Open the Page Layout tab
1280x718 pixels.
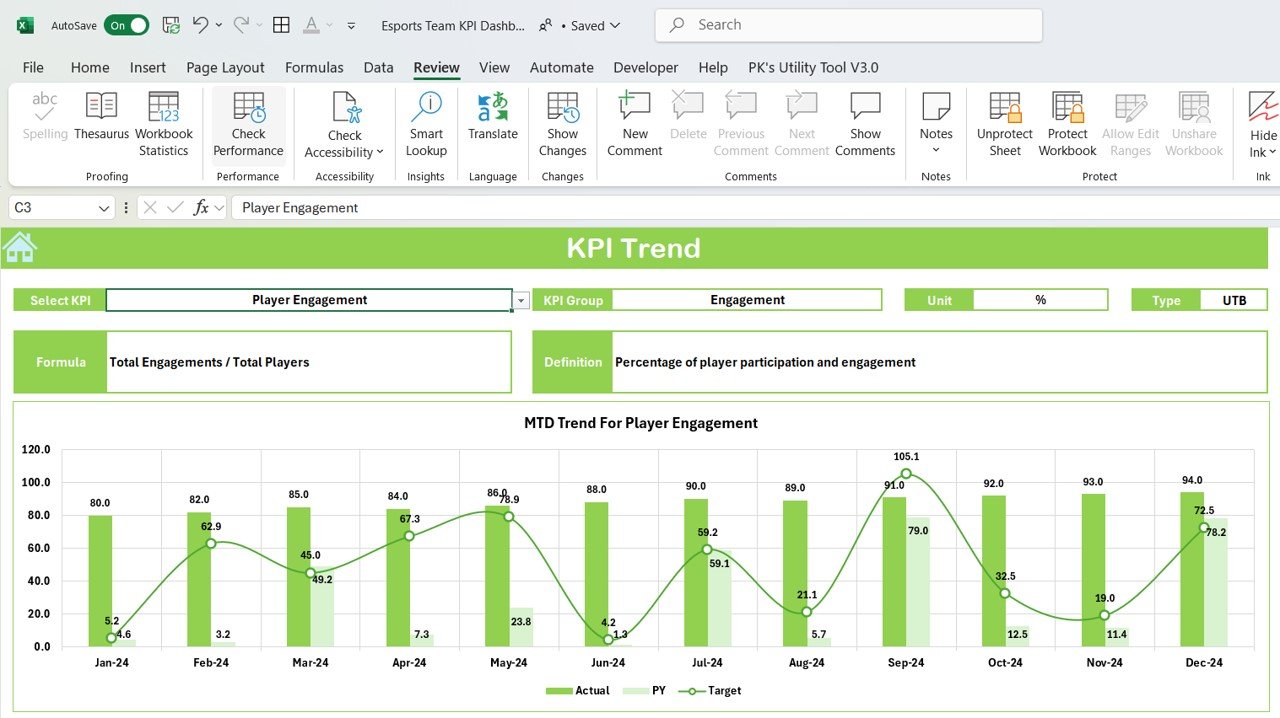[226, 67]
